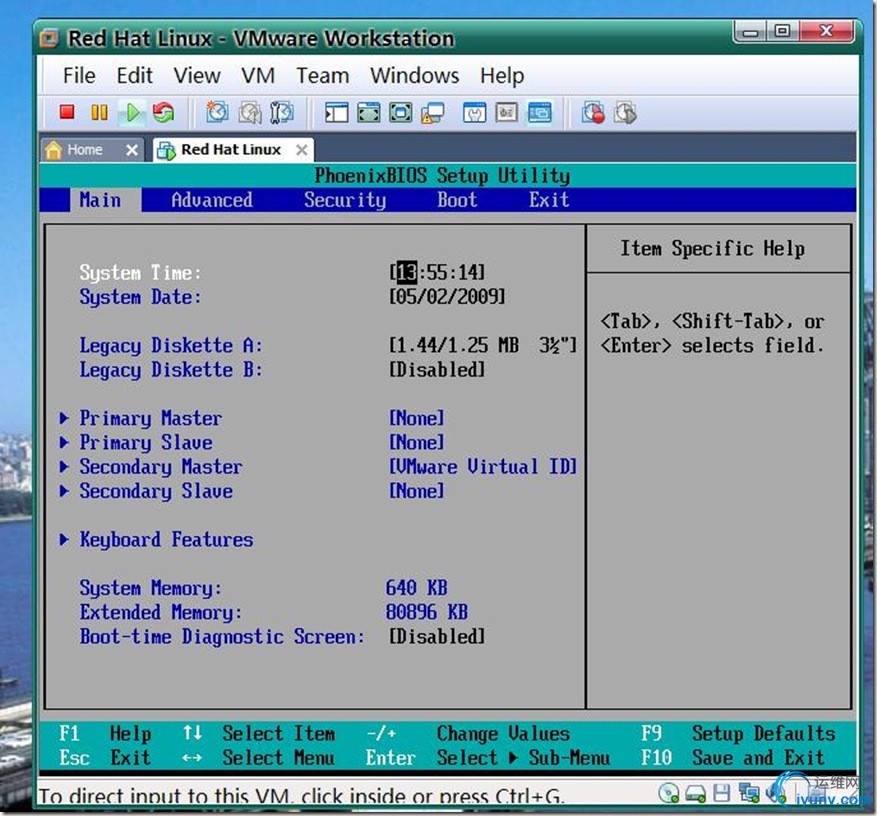Switch to Quick Switch mode icon
Image resolution: width=877 pixels, height=816 pixels.
[x=369, y=112]
